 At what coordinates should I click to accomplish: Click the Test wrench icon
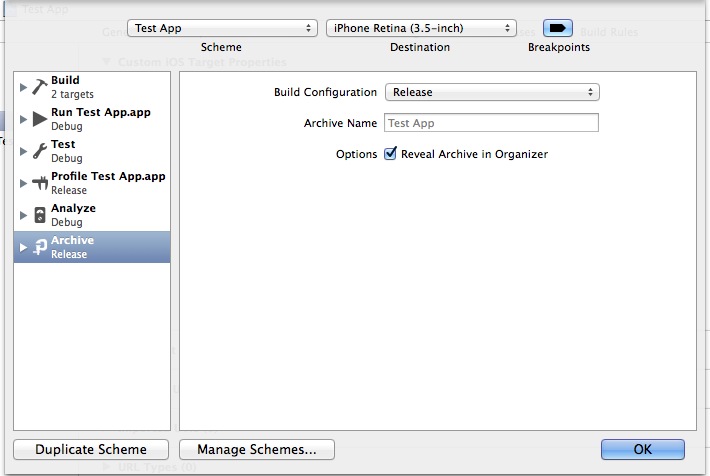point(40,151)
